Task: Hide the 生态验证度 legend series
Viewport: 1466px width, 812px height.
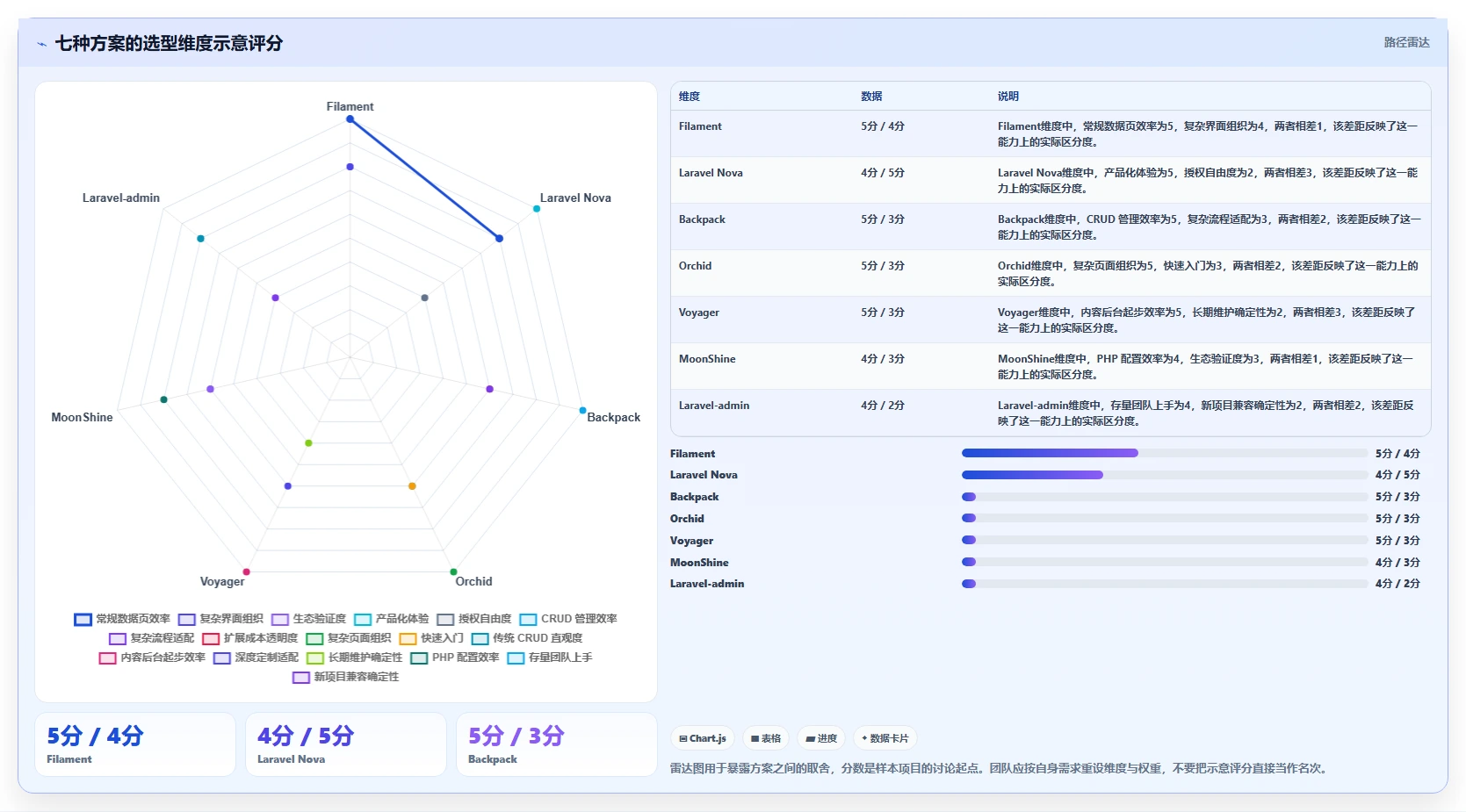Action: tap(308, 619)
